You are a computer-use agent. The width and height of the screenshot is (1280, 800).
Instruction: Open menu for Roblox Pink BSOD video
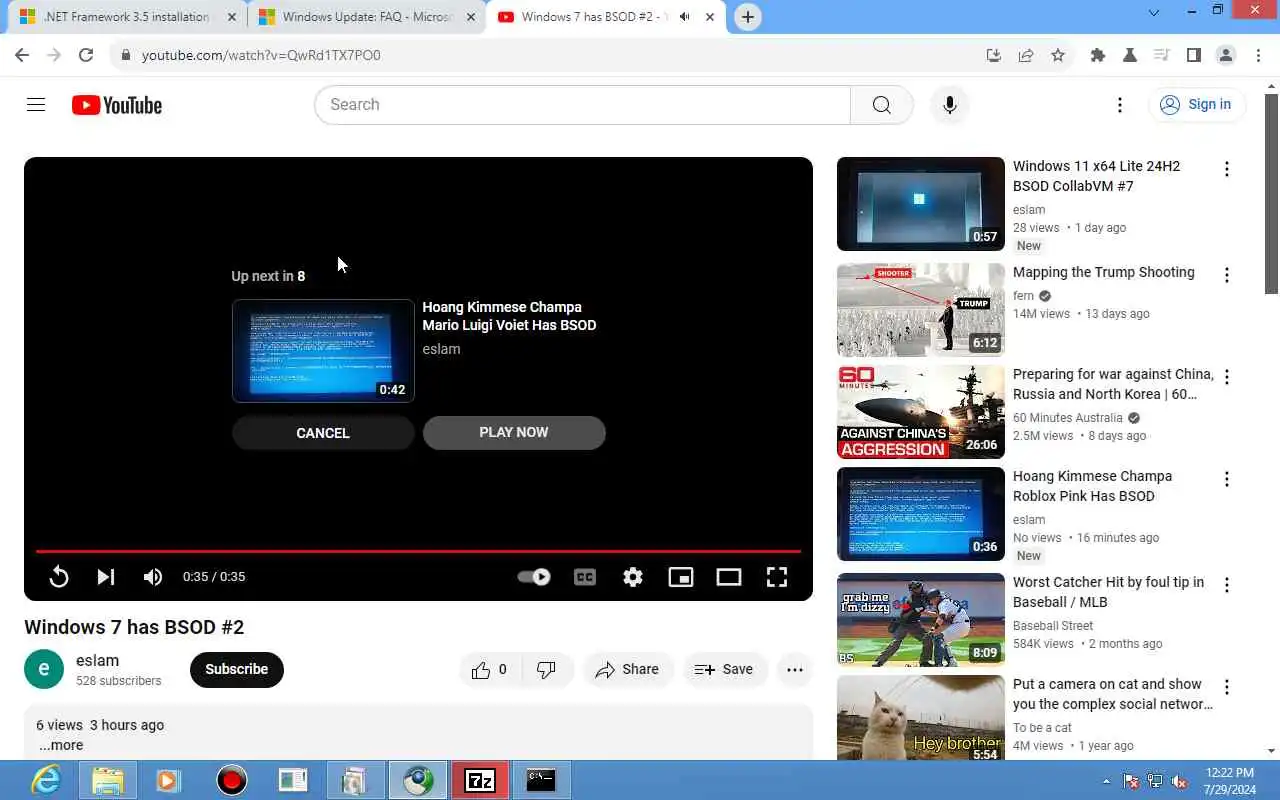[1227, 479]
